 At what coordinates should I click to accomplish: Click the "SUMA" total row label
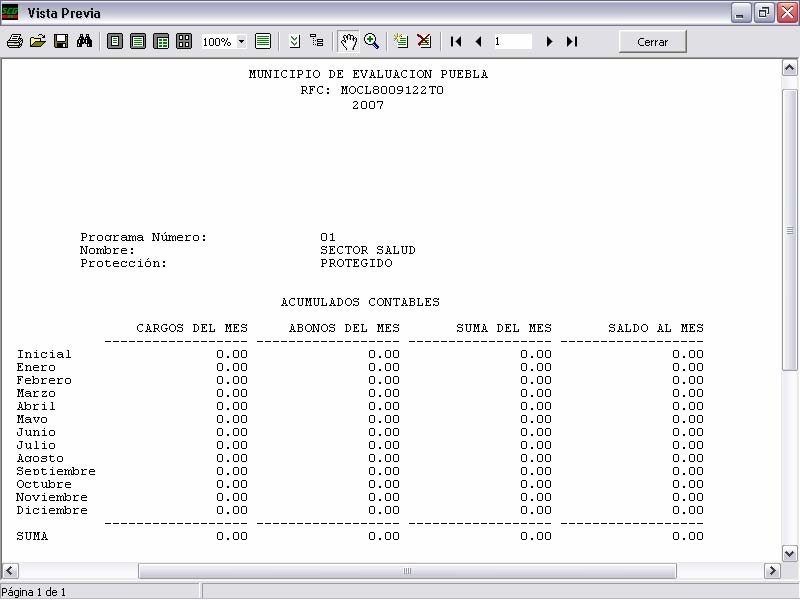32,536
